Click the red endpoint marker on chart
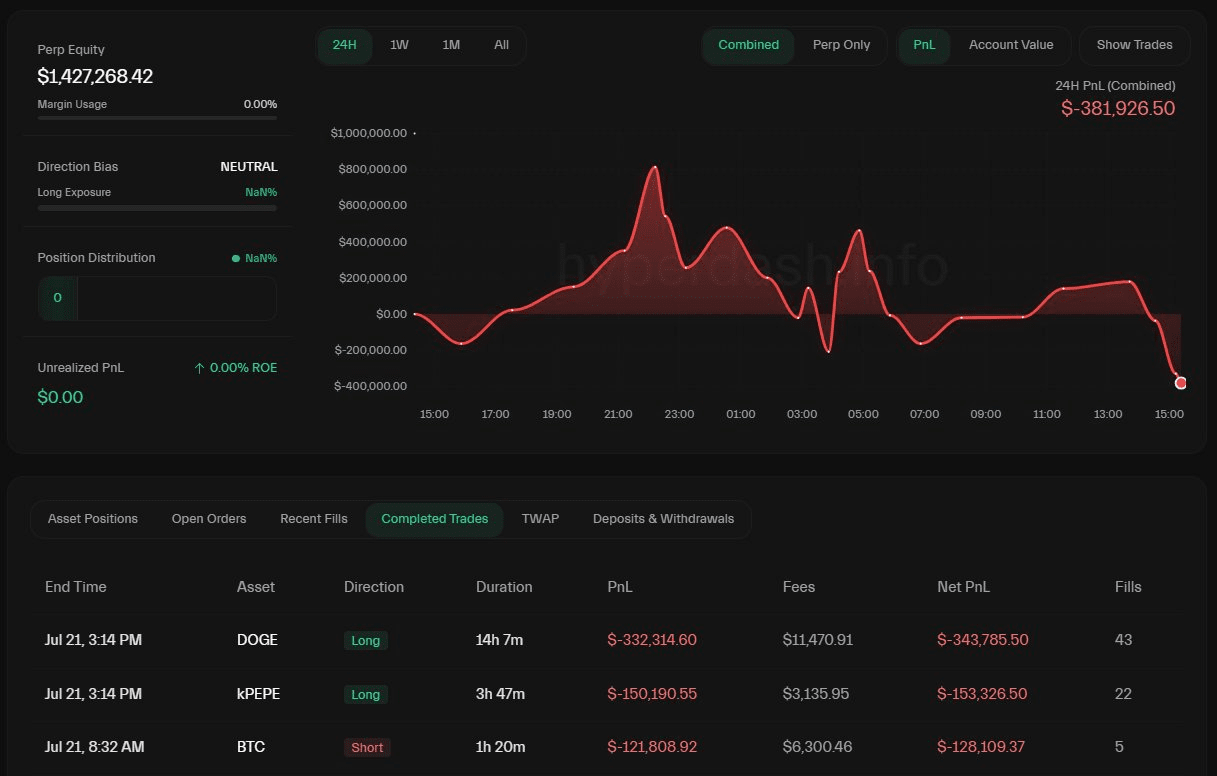The width and height of the screenshot is (1217, 776). (1181, 383)
